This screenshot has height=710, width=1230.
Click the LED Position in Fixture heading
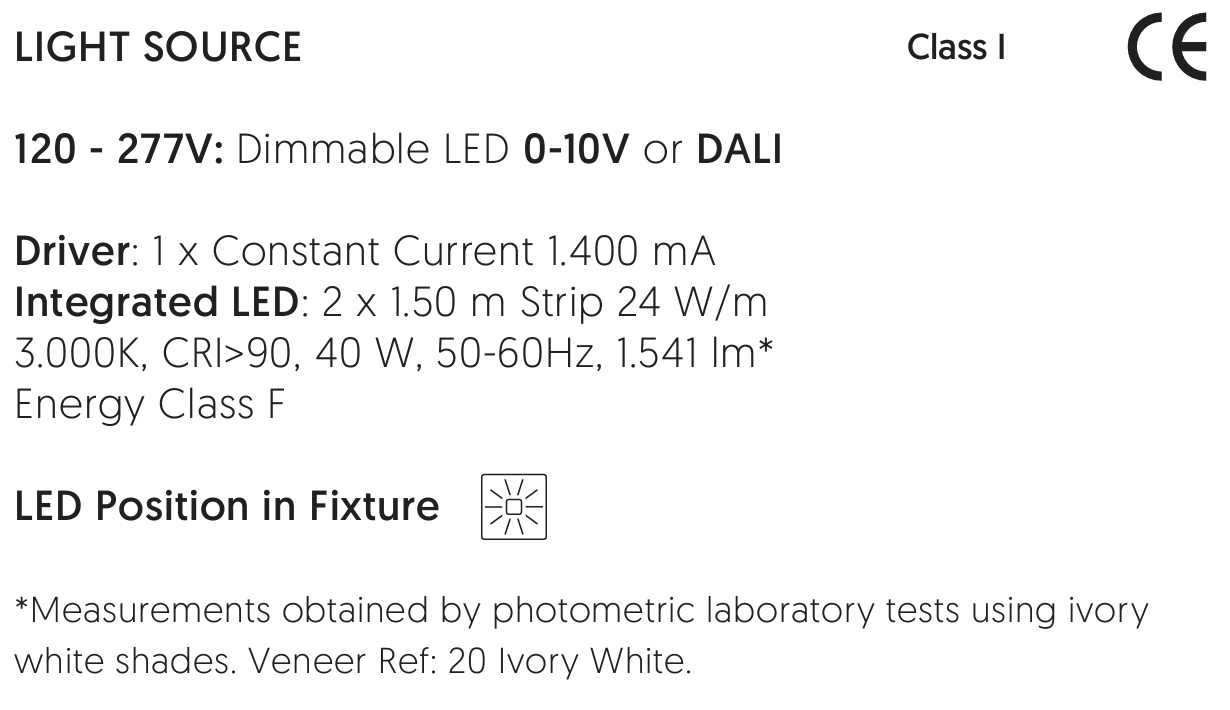pos(227,507)
